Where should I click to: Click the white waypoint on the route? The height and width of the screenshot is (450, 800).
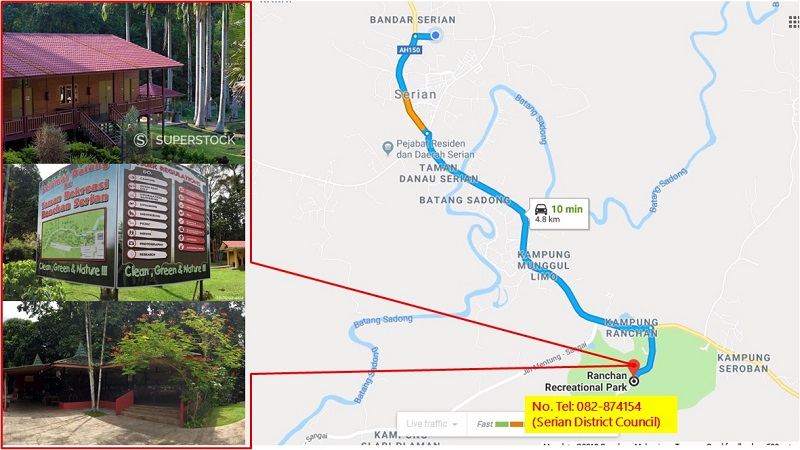pyautogui.click(x=428, y=133)
